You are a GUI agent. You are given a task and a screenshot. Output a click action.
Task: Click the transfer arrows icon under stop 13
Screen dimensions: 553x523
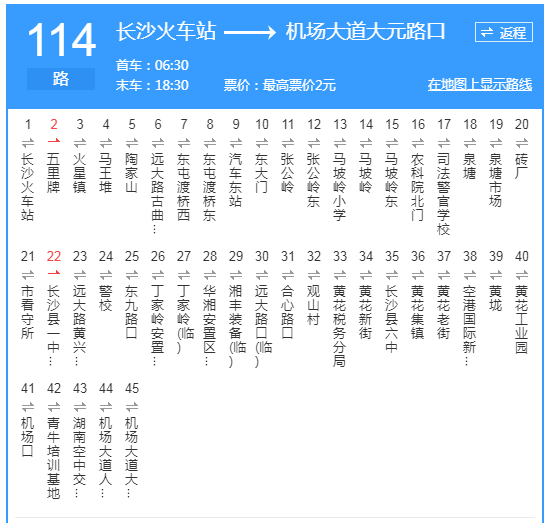tap(340, 143)
